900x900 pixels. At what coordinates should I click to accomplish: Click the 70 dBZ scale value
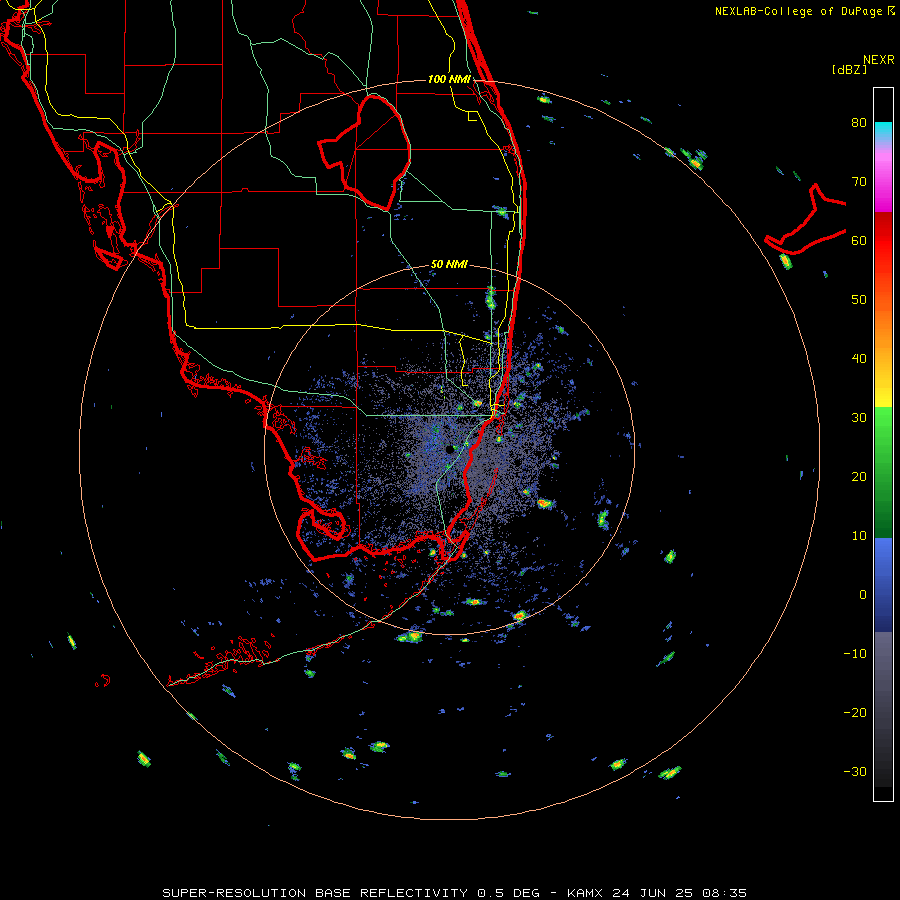pos(859,182)
